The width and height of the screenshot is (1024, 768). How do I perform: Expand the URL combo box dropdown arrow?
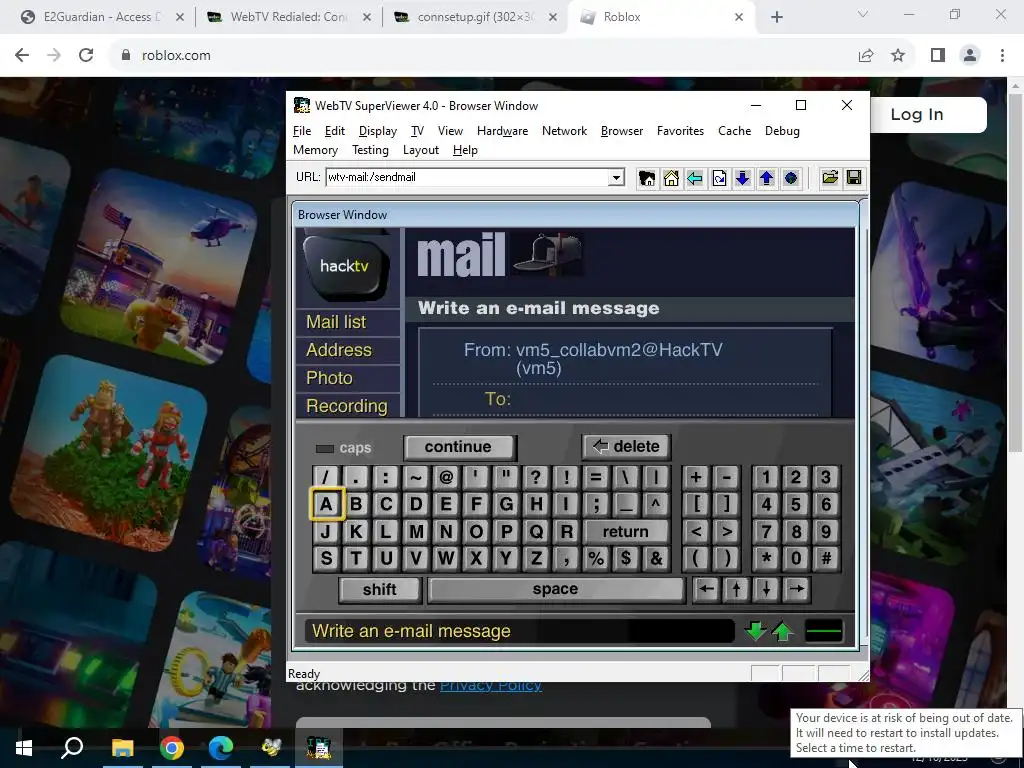[616, 177]
